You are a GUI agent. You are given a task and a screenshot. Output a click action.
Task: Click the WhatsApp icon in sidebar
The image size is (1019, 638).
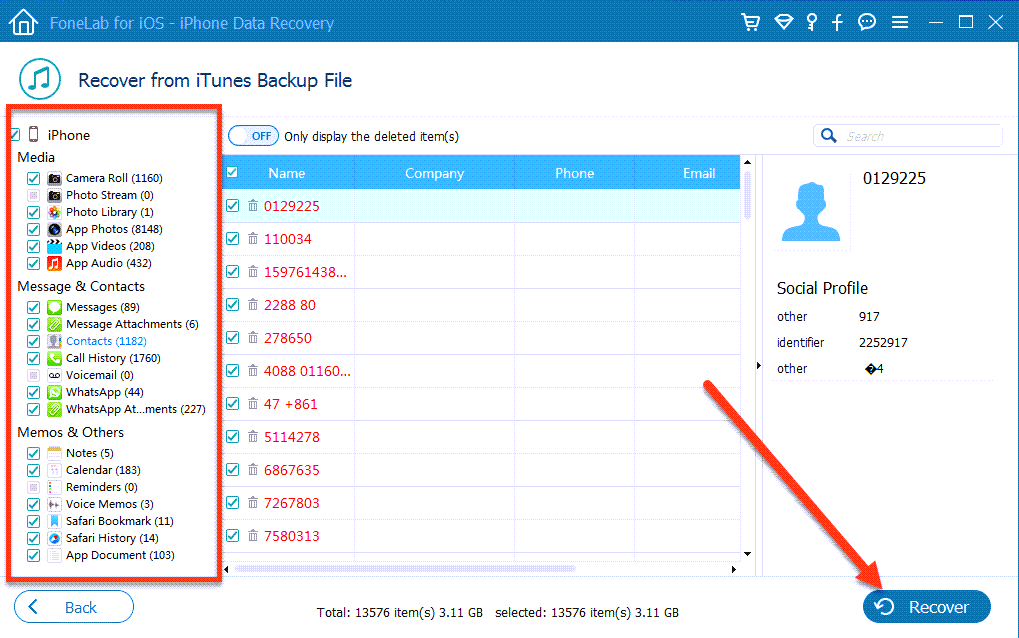(x=55, y=392)
